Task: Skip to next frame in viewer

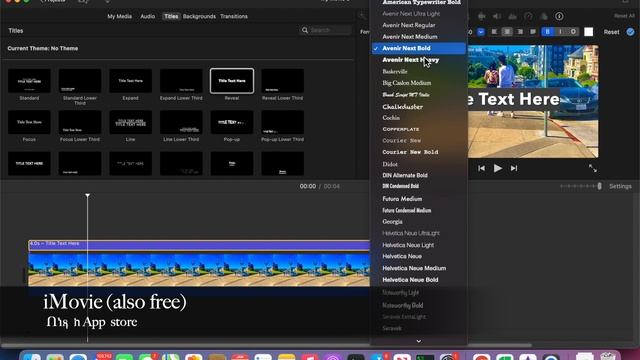Action: [x=514, y=168]
